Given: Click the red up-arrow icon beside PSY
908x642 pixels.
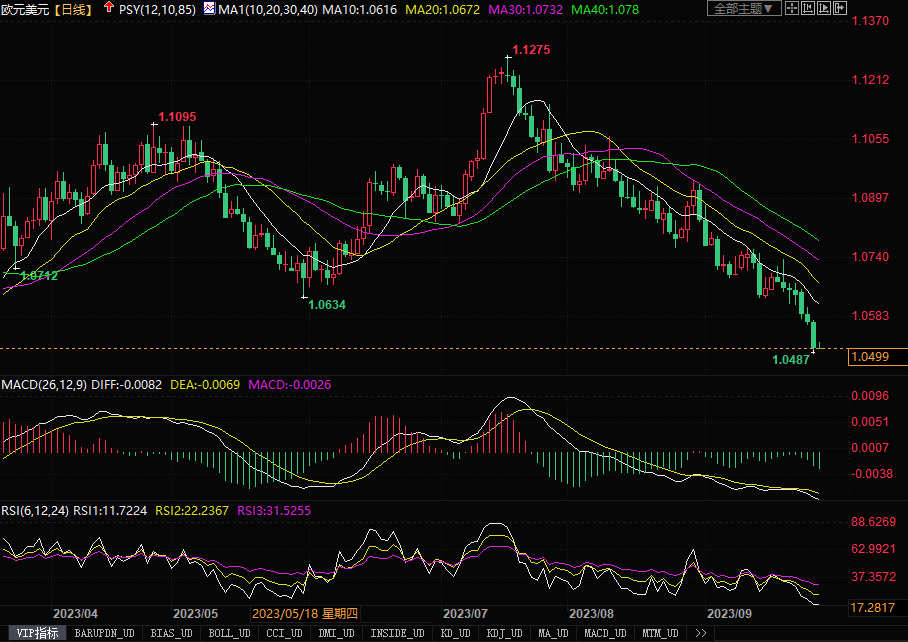Looking at the screenshot, I should pyautogui.click(x=108, y=8).
